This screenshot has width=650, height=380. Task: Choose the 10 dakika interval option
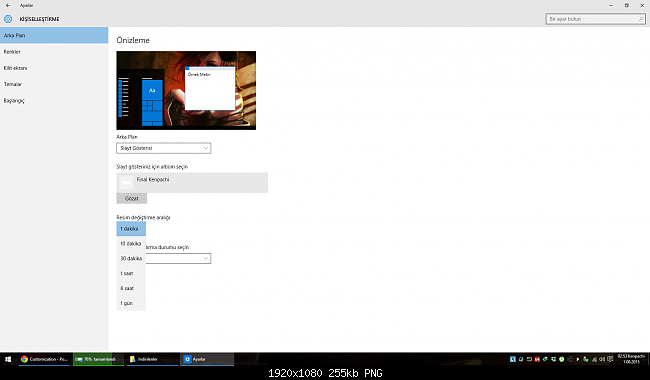[x=131, y=244]
